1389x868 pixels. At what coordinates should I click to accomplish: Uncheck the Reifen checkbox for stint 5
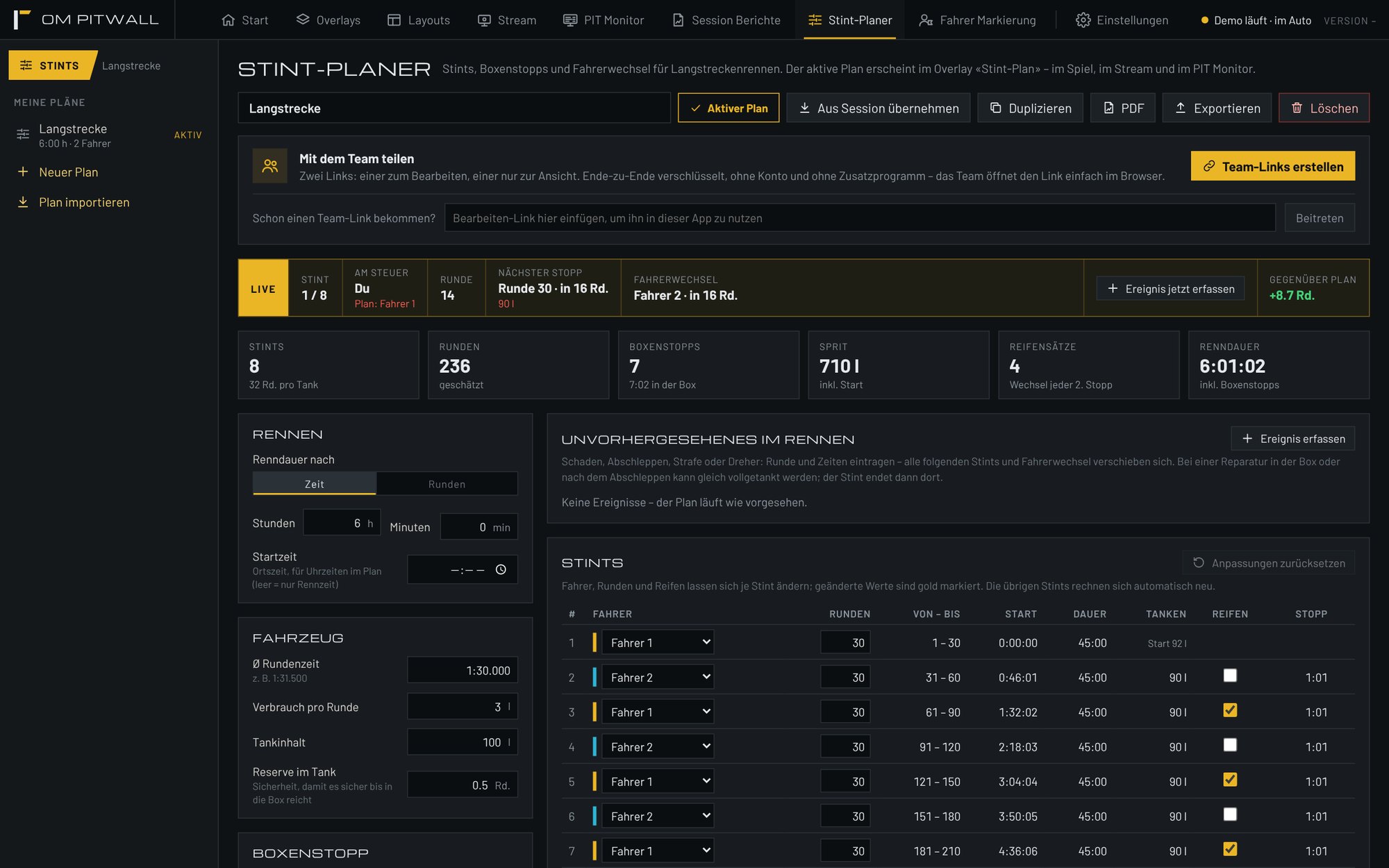coord(1230,780)
